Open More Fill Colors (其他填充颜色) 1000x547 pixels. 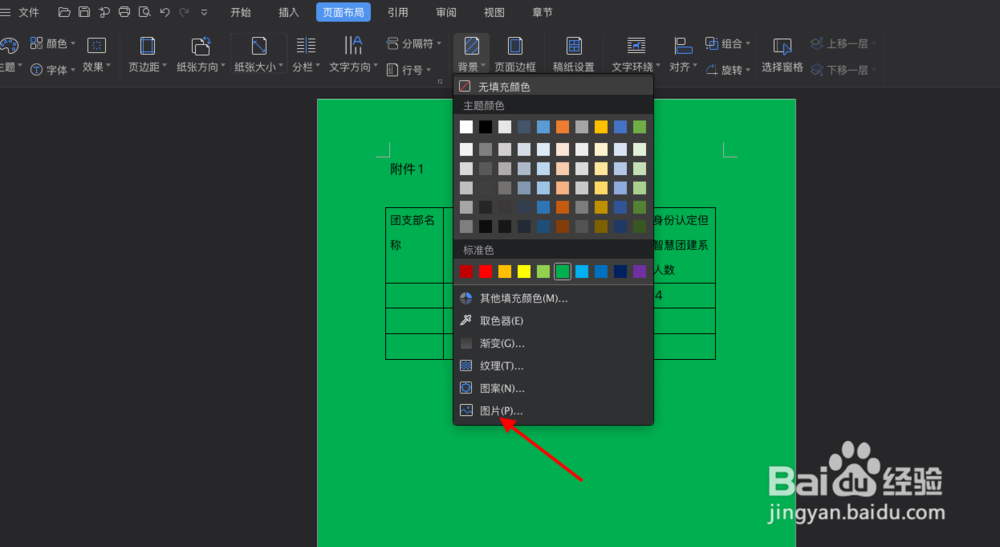(x=554, y=298)
